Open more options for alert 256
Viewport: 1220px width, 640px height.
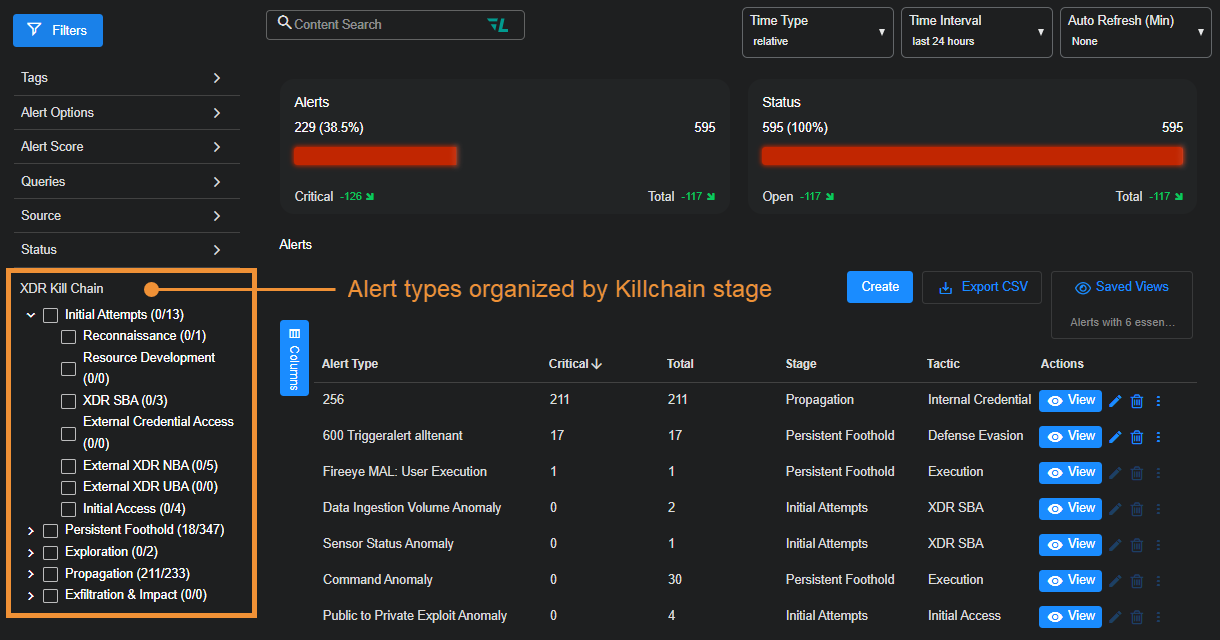pyautogui.click(x=1159, y=401)
